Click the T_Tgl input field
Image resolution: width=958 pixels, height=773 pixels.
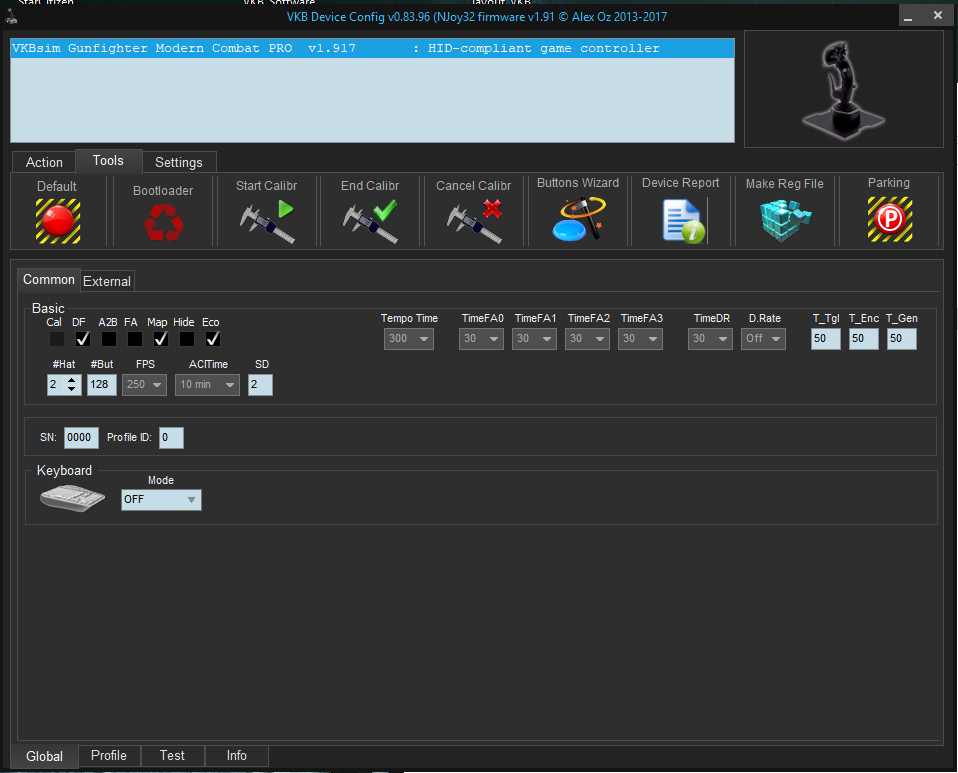(x=825, y=339)
